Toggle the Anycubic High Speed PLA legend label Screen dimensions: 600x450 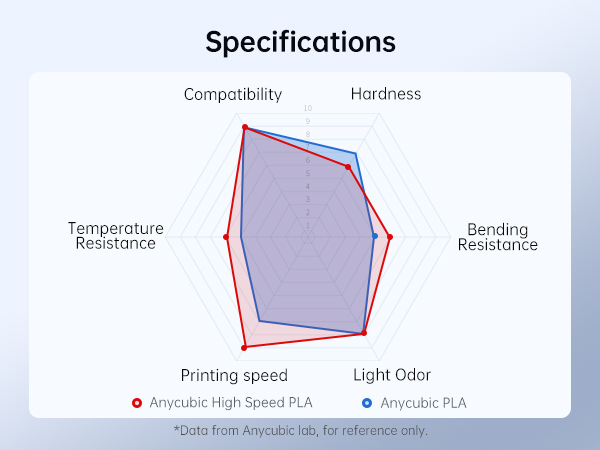tap(231, 403)
